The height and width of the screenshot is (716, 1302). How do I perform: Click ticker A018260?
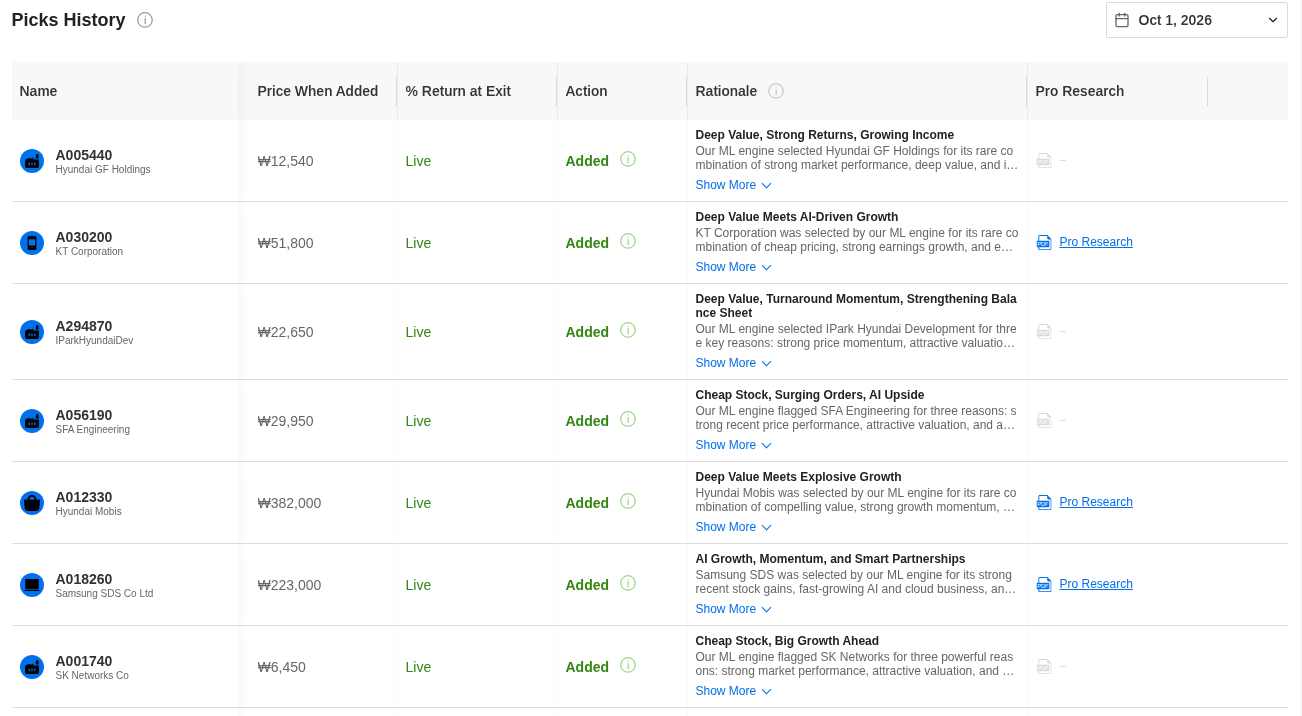coord(84,579)
